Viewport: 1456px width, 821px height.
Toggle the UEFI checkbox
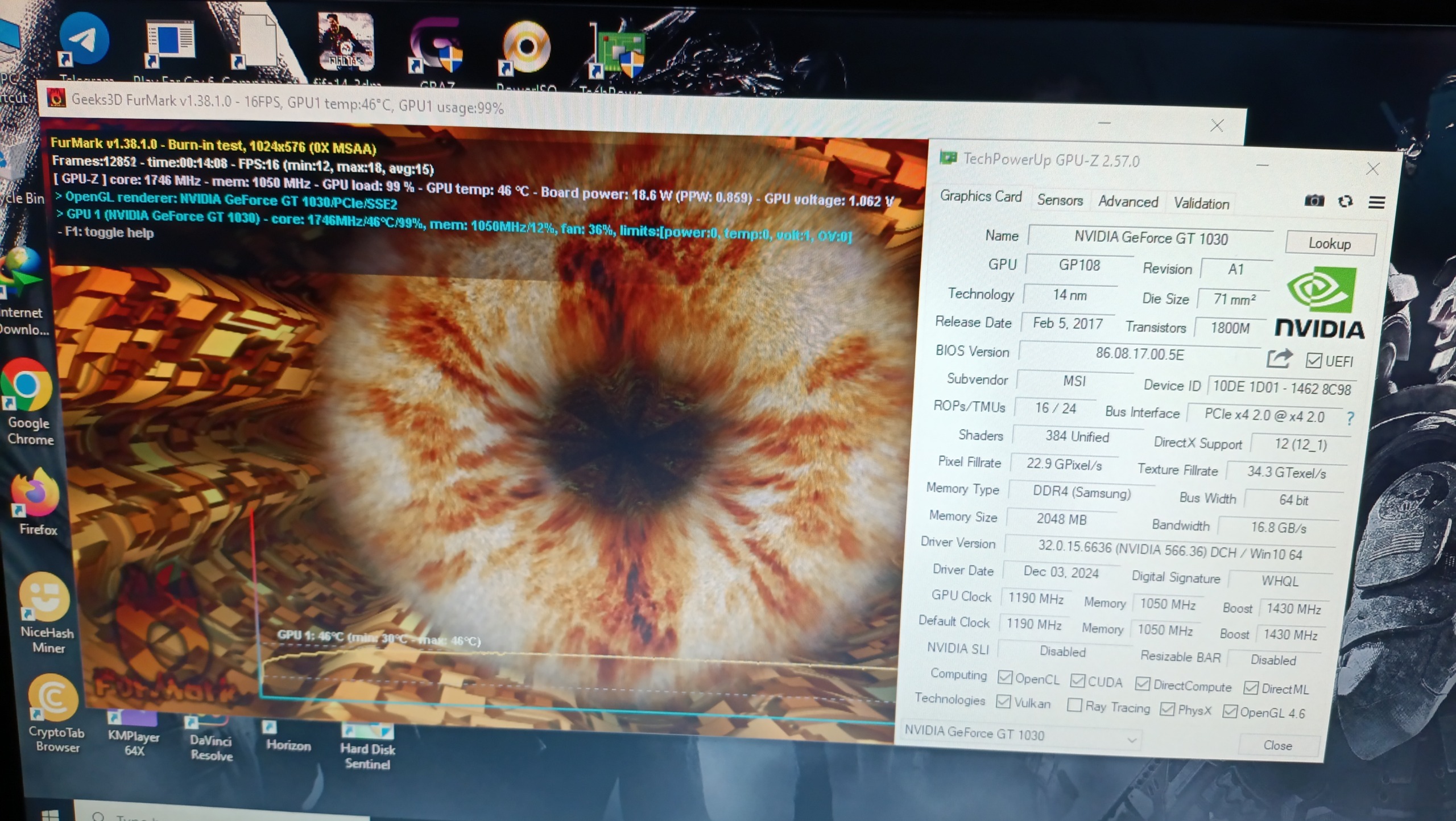(x=1313, y=361)
